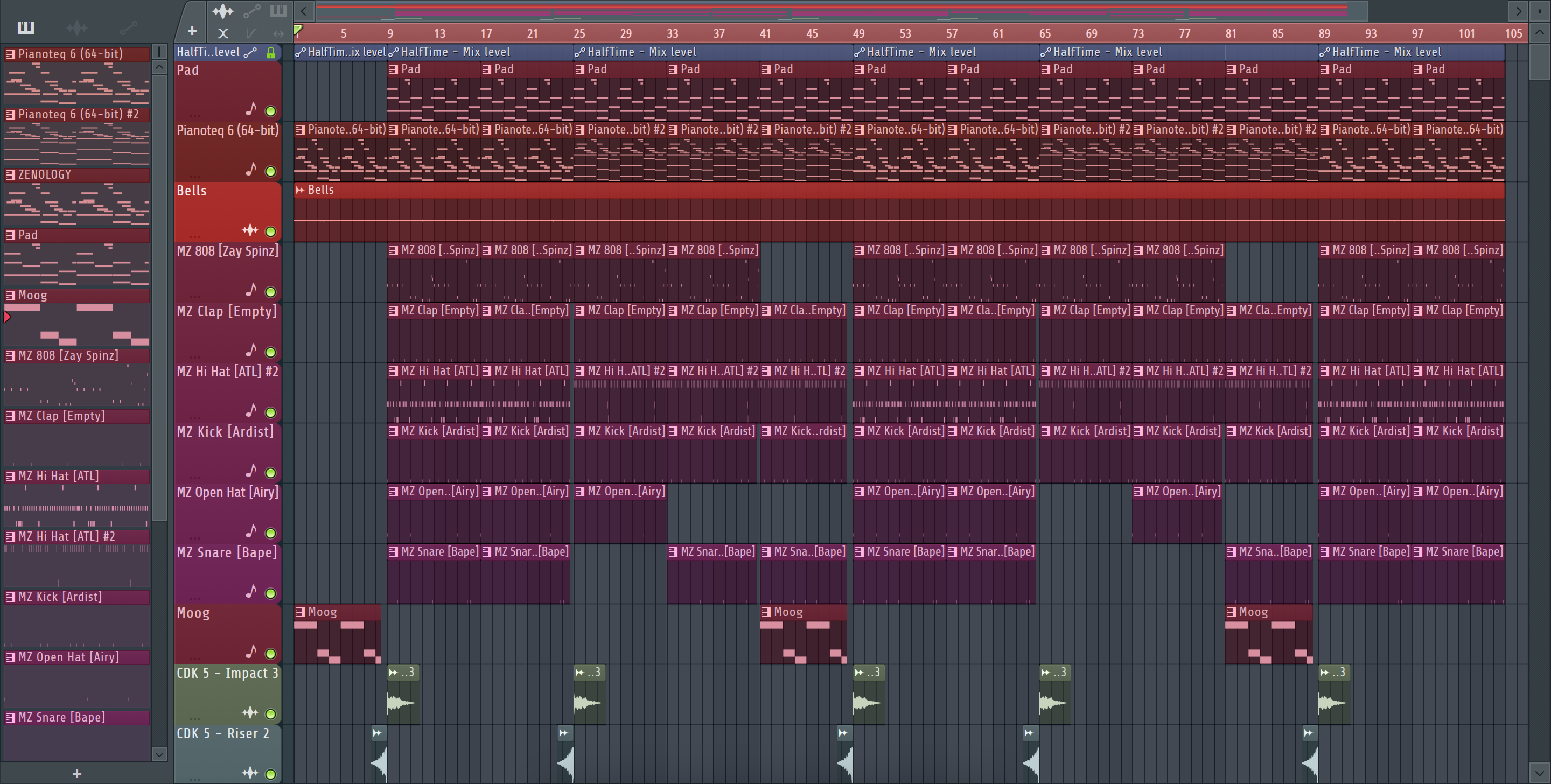Click the picker panel scroll down arrow

point(159,754)
